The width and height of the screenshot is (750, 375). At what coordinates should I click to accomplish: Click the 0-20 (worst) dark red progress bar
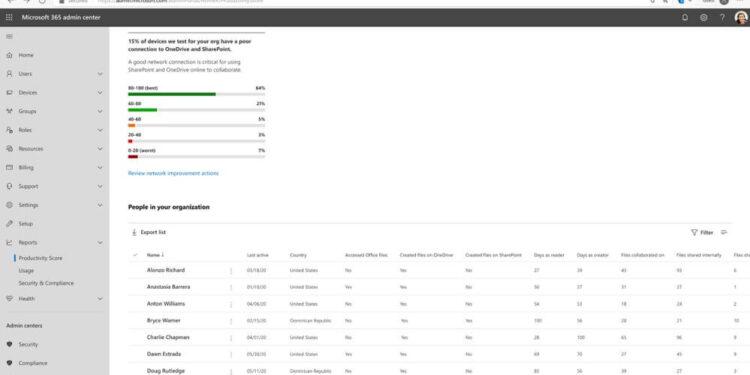click(133, 157)
